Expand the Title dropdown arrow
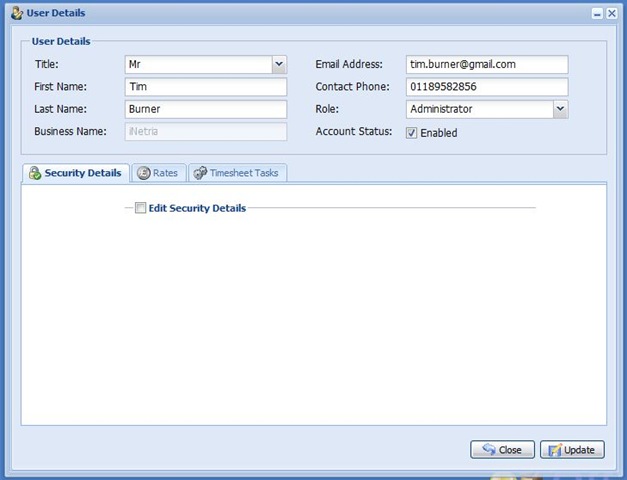 tap(279, 64)
